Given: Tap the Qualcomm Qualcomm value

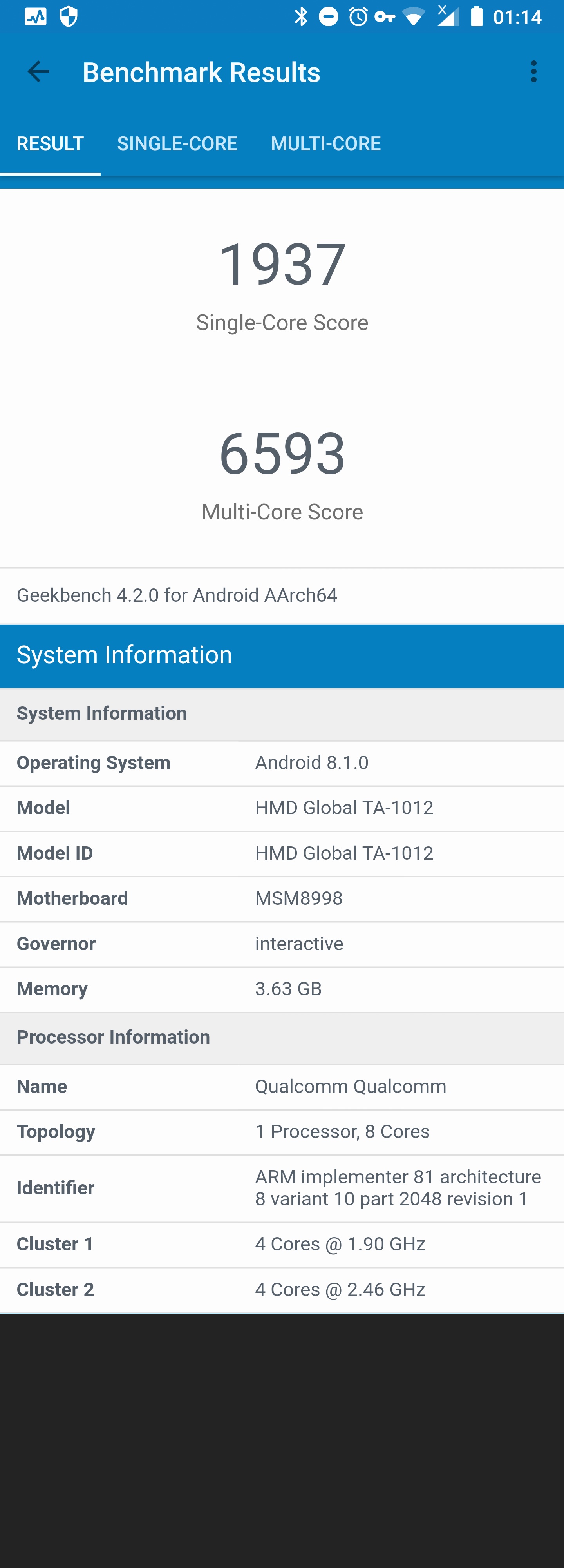Looking at the screenshot, I should click(351, 1087).
